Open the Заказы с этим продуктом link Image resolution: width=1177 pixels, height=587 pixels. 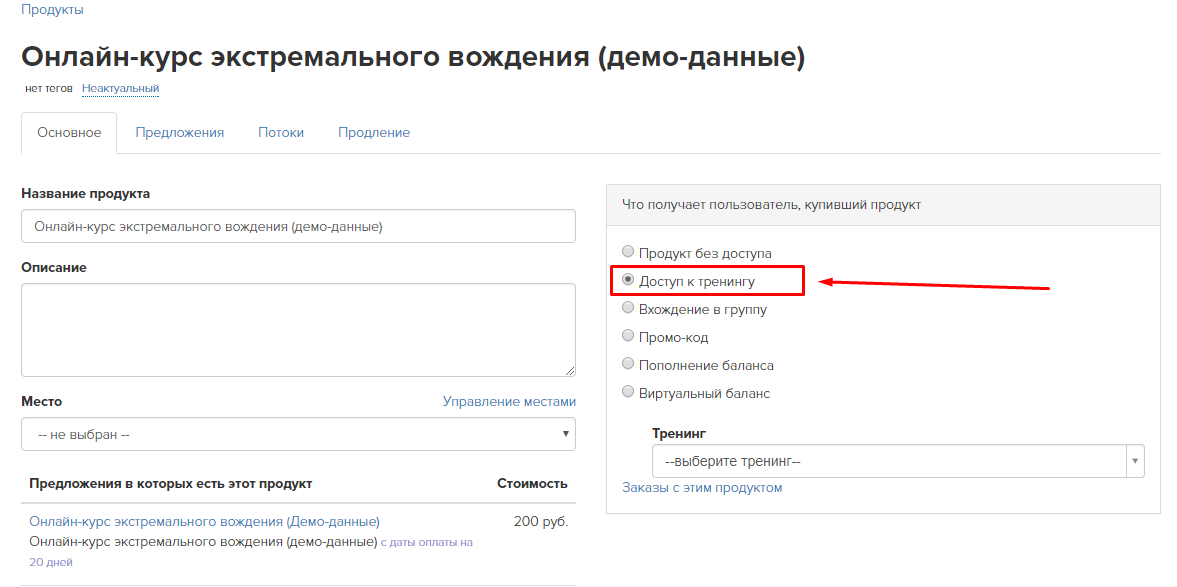(x=702, y=488)
